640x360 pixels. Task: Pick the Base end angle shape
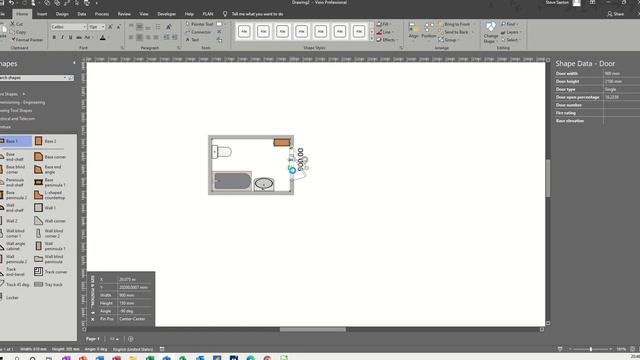(x=48, y=169)
